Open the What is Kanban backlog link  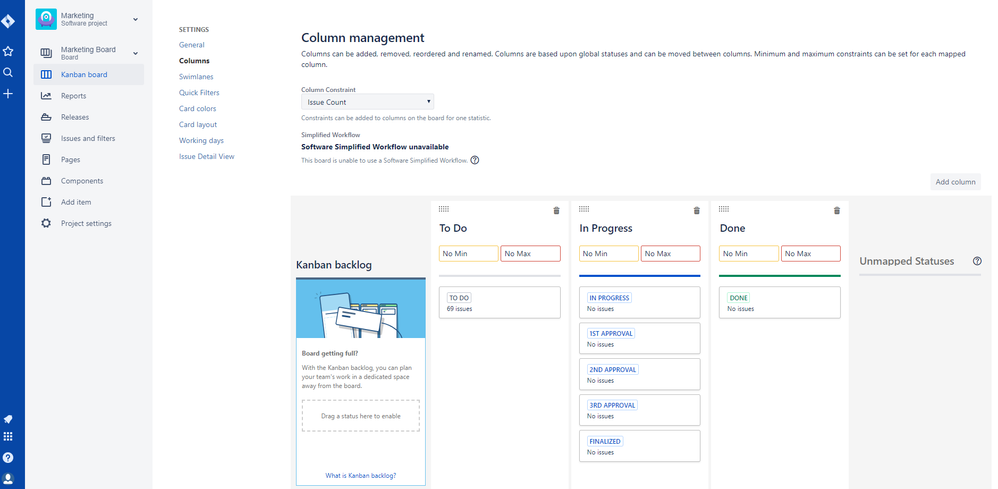[360, 475]
